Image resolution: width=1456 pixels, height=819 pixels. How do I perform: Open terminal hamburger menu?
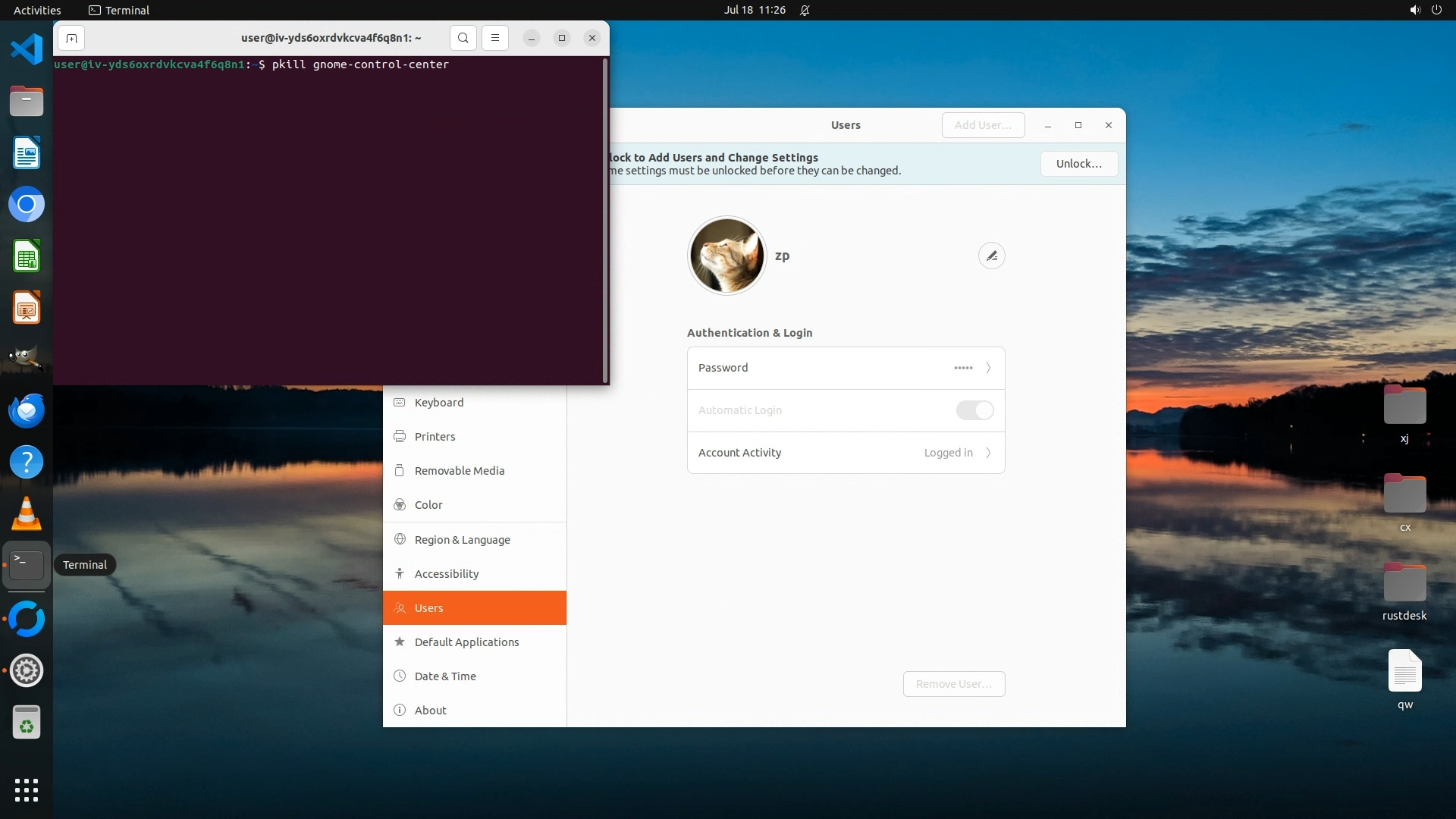click(x=495, y=38)
